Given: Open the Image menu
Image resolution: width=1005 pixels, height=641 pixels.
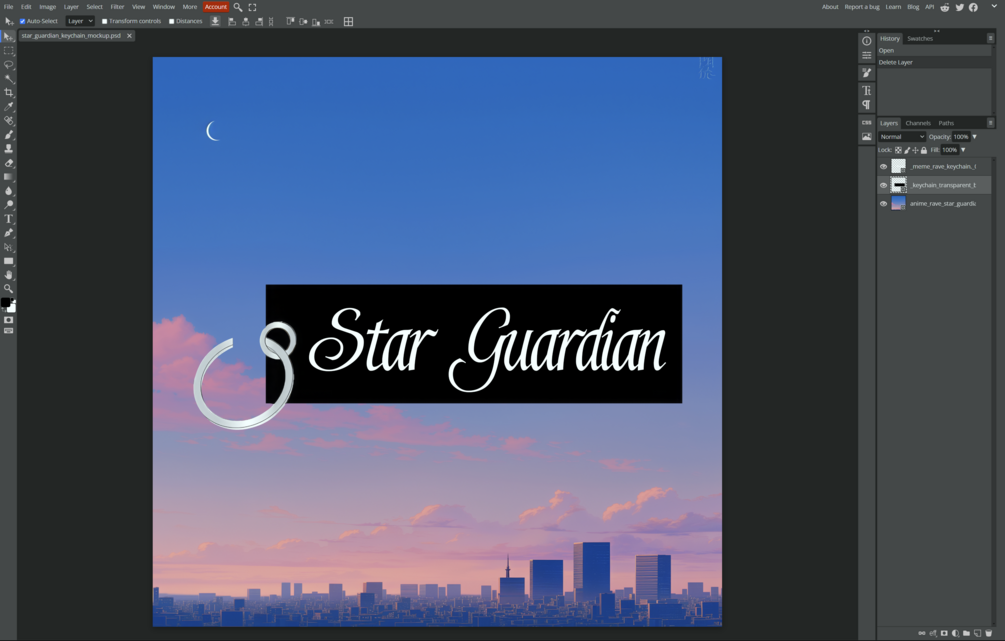Looking at the screenshot, I should 47,7.
